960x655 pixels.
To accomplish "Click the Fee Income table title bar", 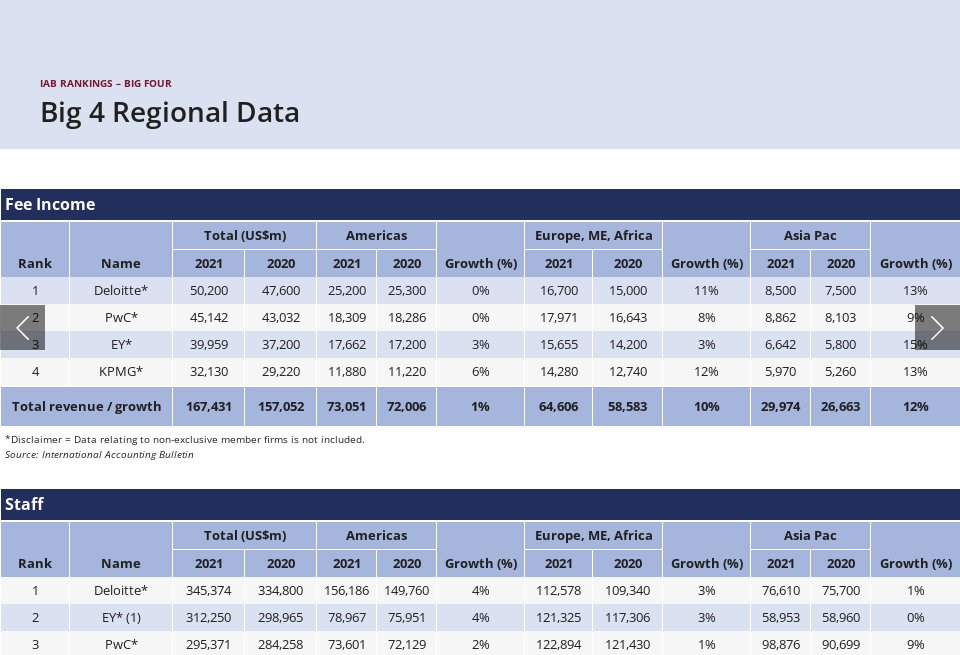I will 480,204.
